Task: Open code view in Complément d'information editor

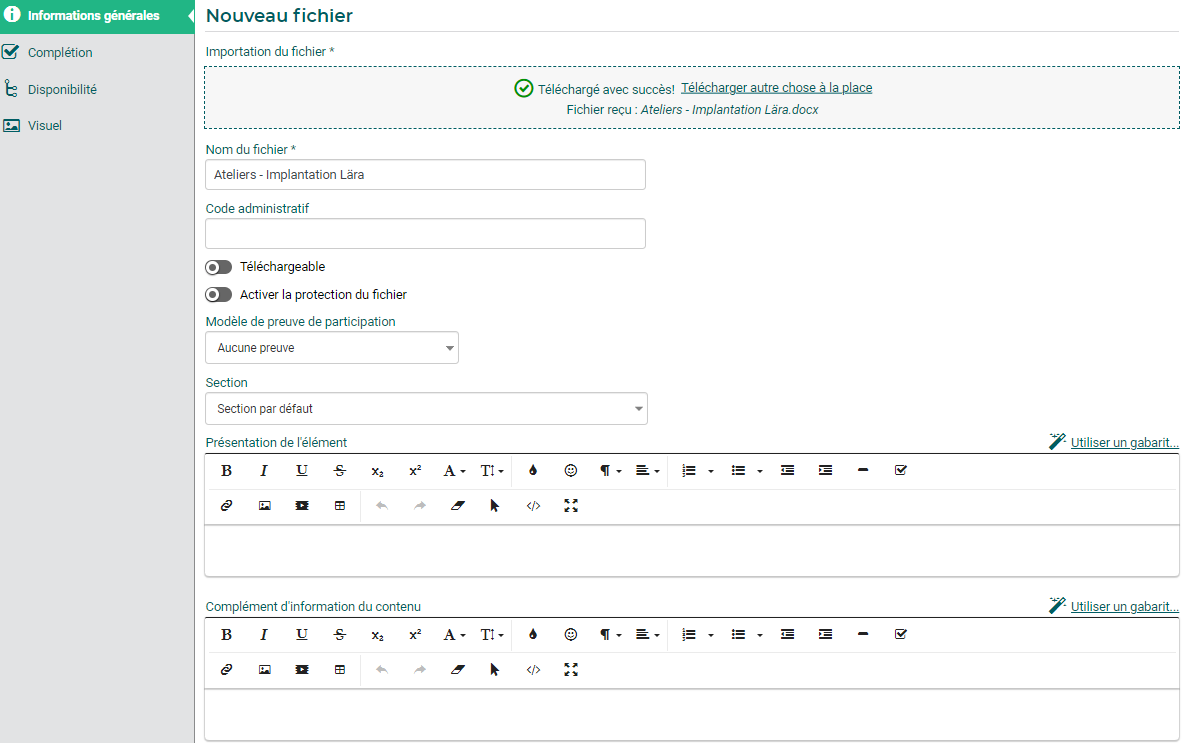Action: pos(533,670)
